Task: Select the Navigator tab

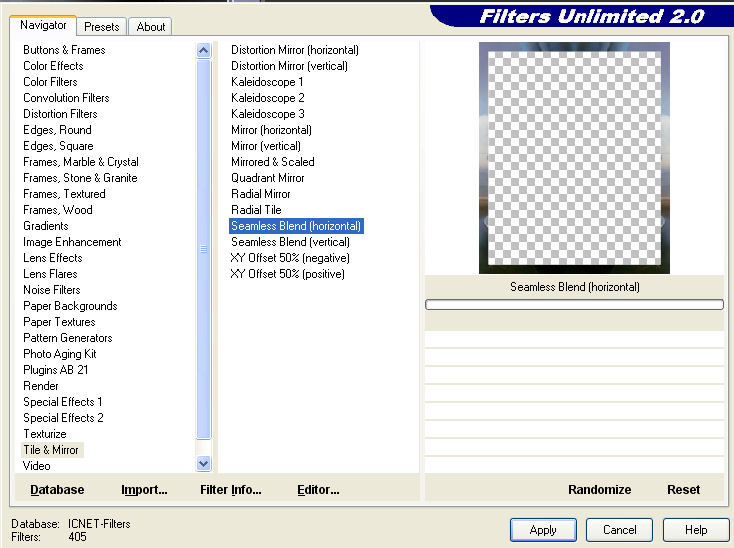Action: pos(45,25)
